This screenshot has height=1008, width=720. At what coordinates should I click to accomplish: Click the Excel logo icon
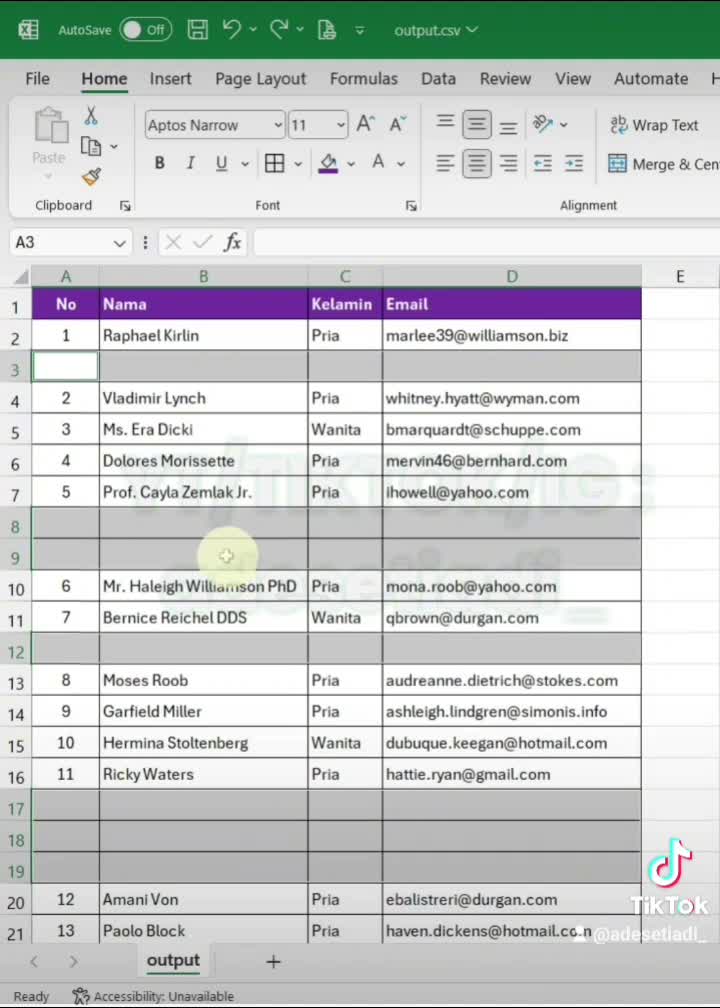point(28,30)
